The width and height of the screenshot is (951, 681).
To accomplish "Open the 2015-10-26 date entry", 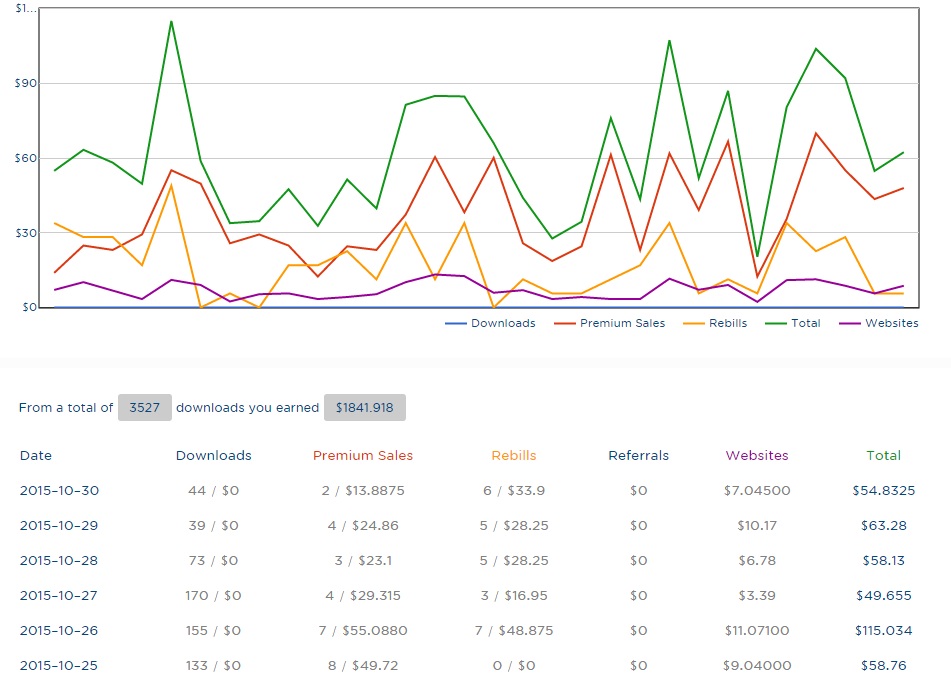I will point(59,630).
